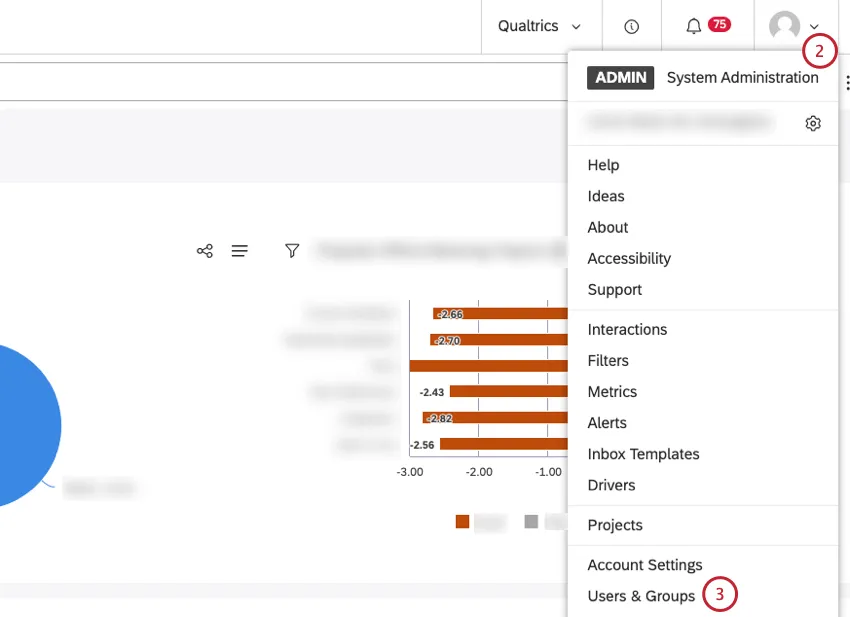The height and width of the screenshot is (617, 850).
Task: Expand the Qualtrics dropdown
Action: (540, 25)
